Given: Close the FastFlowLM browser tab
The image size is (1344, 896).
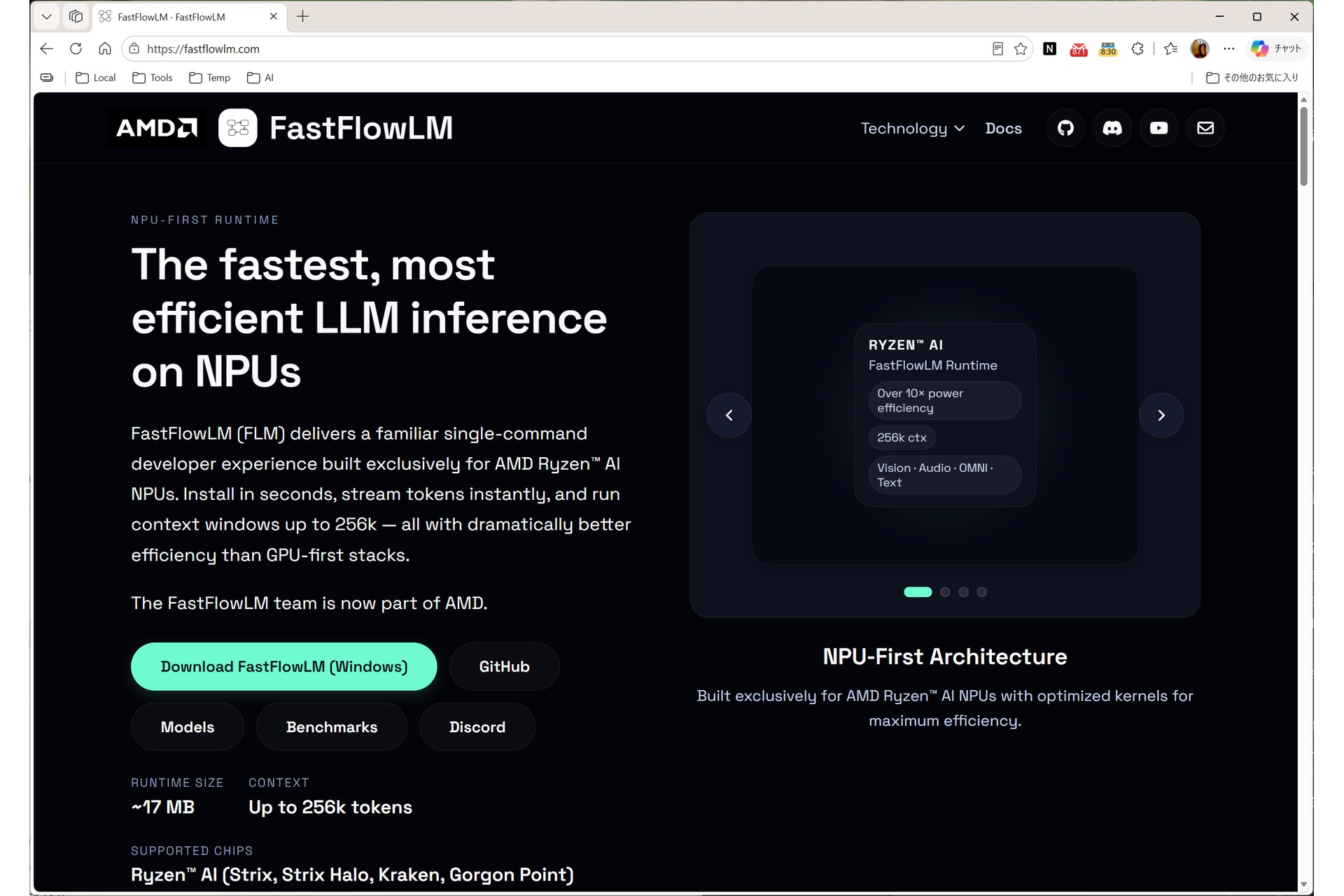Looking at the screenshot, I should point(274,16).
